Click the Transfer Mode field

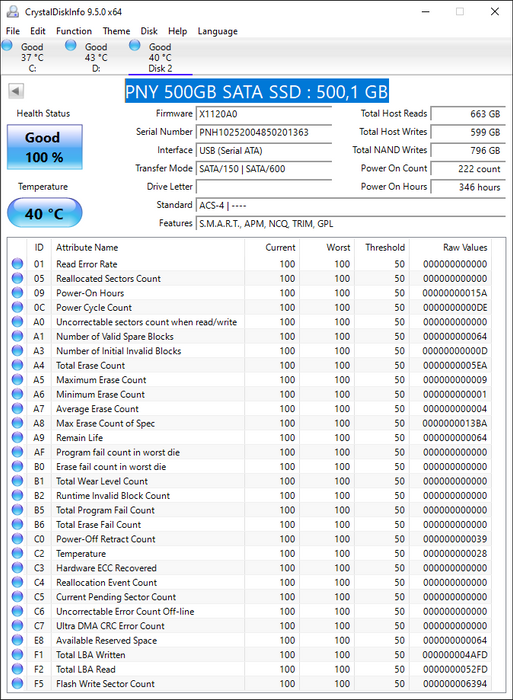coord(264,168)
